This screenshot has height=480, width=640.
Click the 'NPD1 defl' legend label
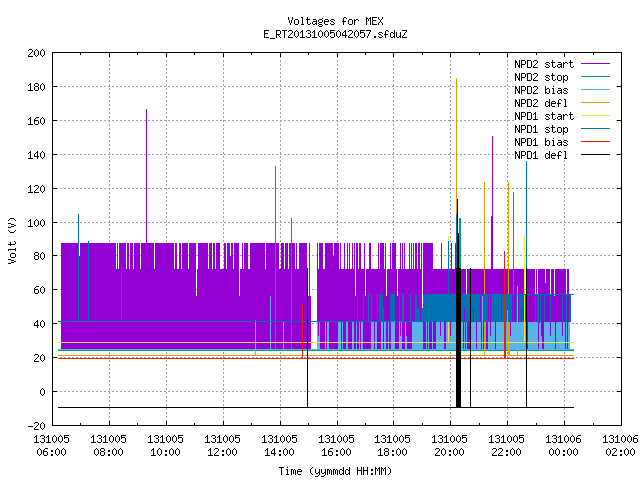point(541,155)
